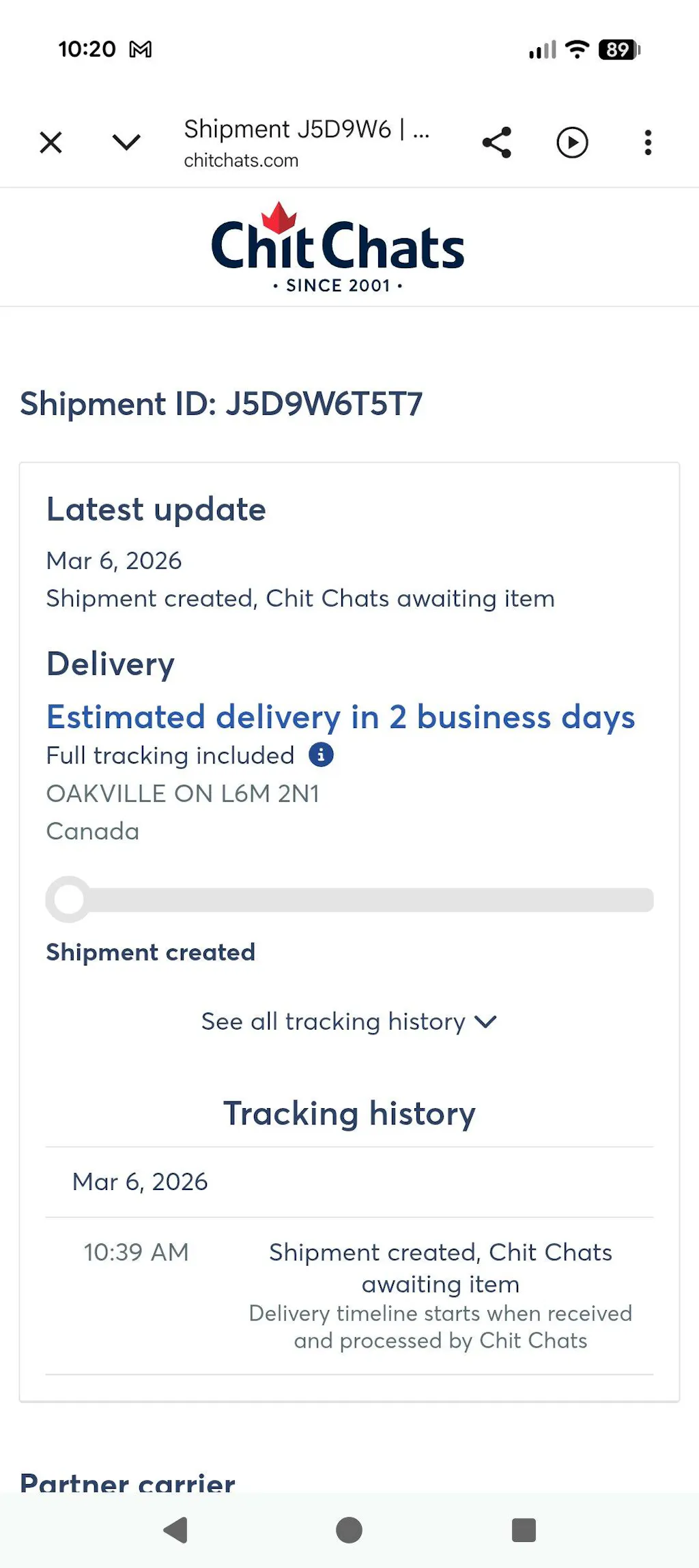Tap the Partner carrier heading

pyautogui.click(x=128, y=1482)
